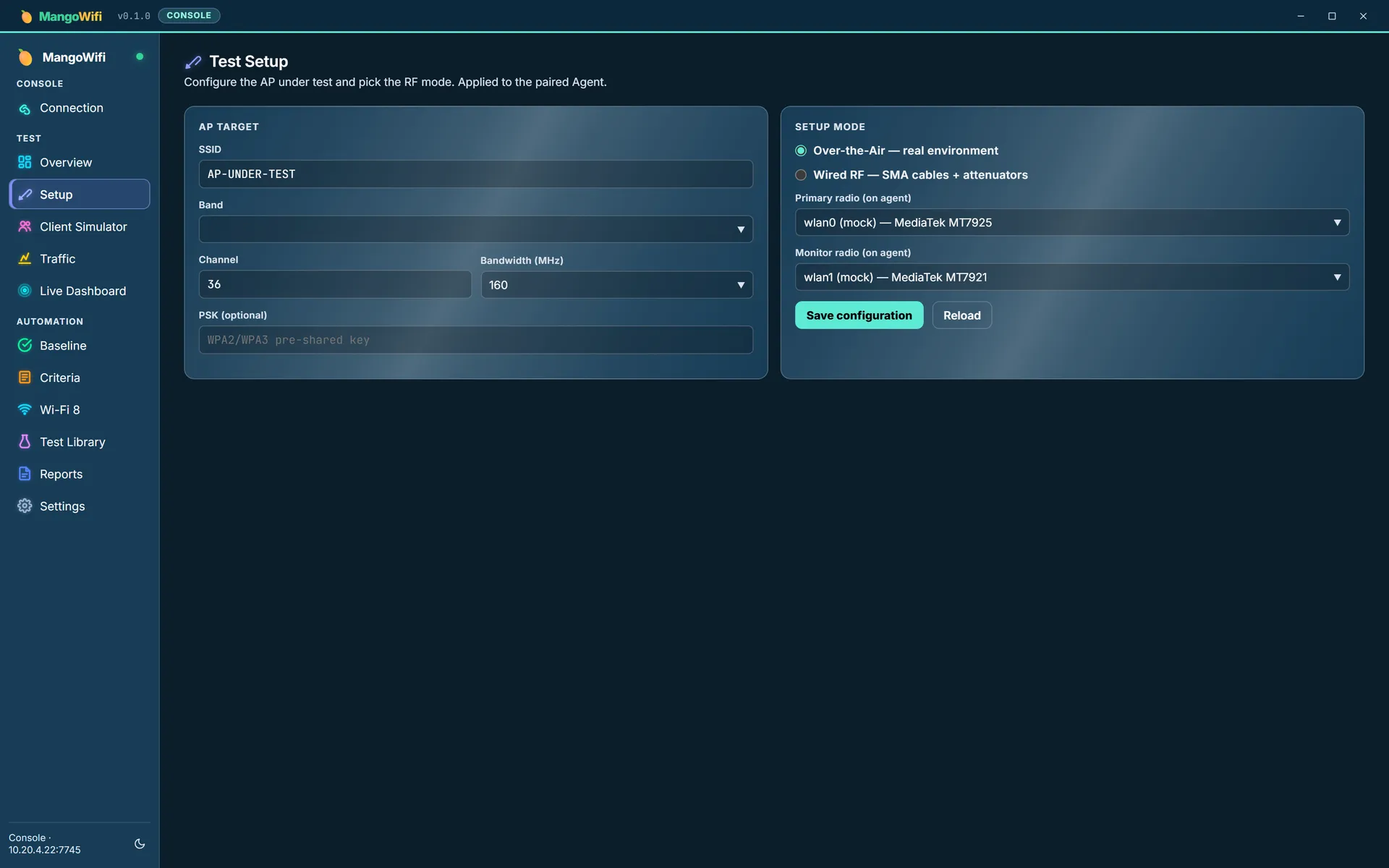
Task: Click the Reload button
Action: click(x=961, y=315)
